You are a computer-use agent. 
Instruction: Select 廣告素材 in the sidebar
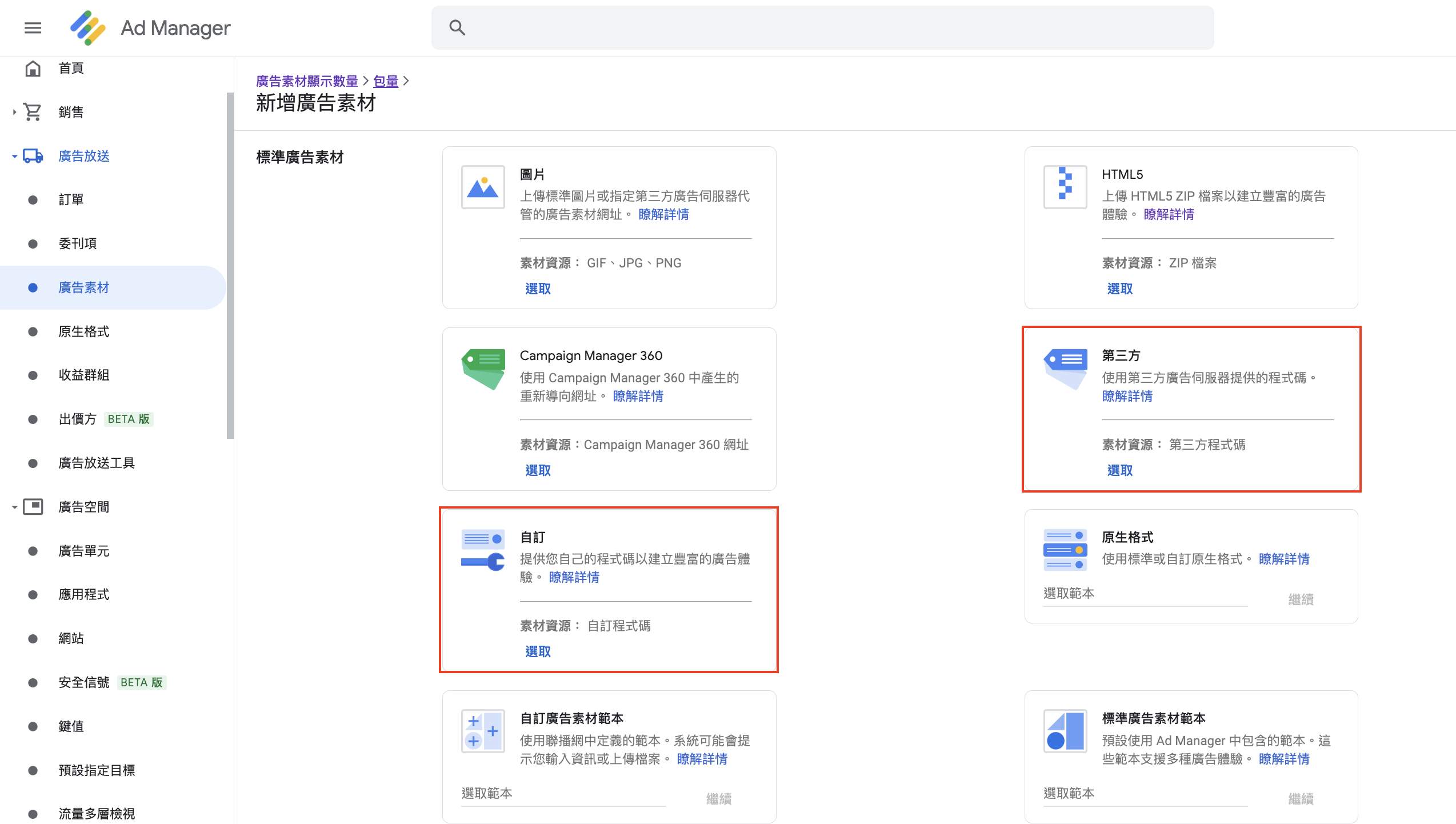113,287
